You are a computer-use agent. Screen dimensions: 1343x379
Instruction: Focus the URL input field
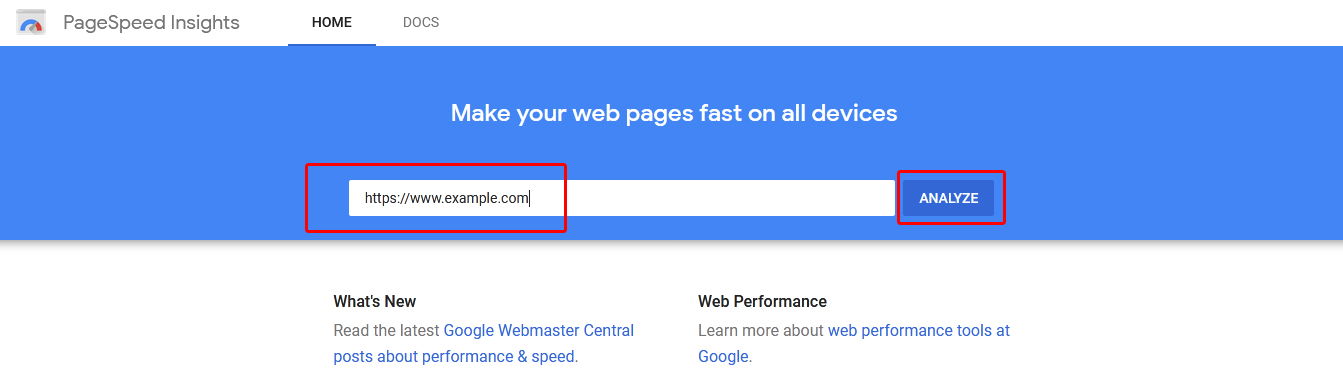coord(621,198)
